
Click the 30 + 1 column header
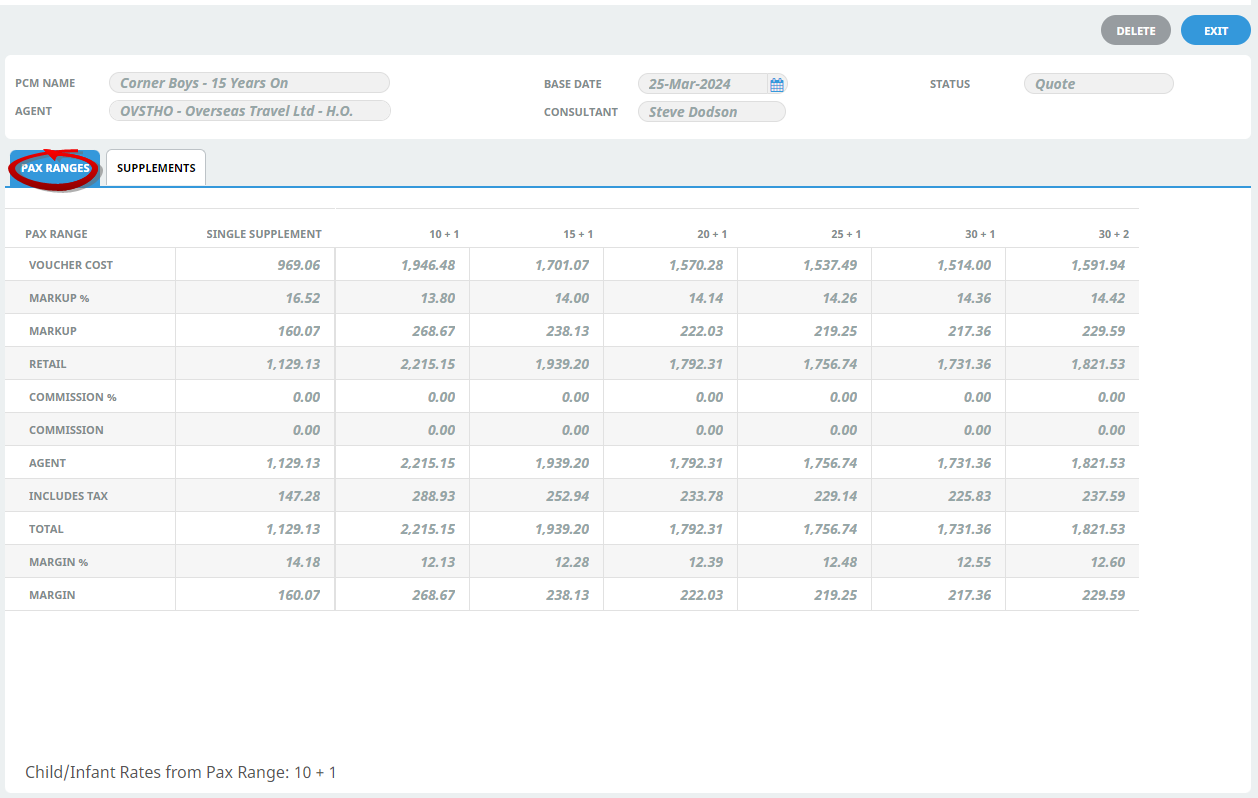point(980,234)
